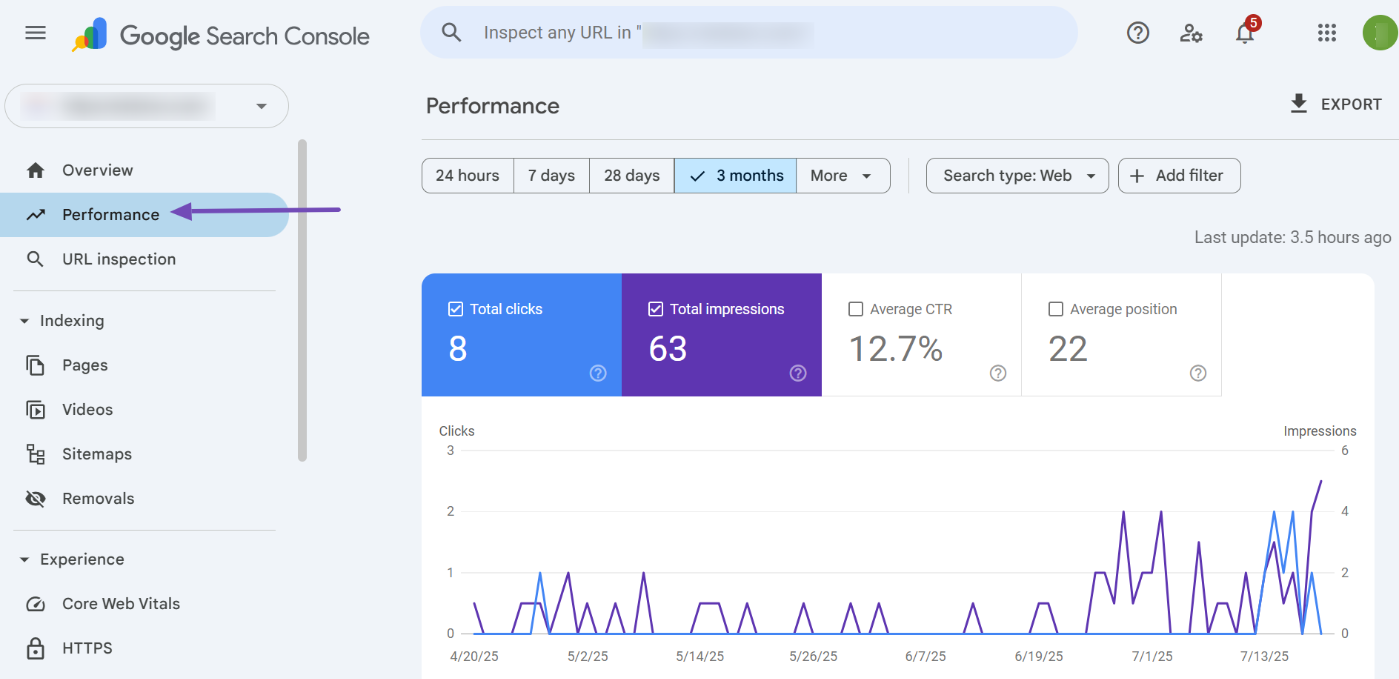Image resolution: width=1399 pixels, height=679 pixels.
Task: Click the help question mark icon
Action: pos(1137,33)
